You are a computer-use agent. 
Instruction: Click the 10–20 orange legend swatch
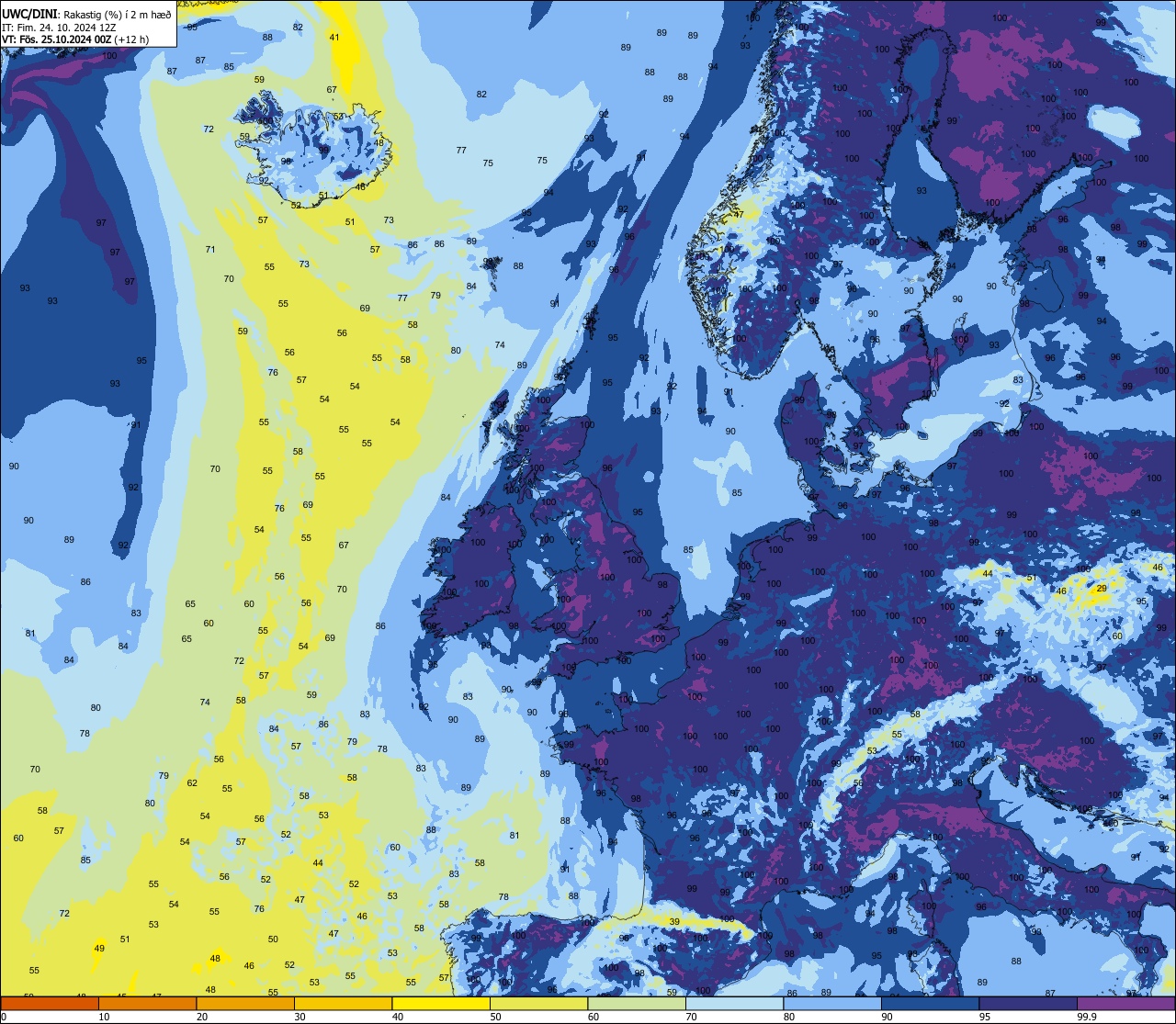(x=147, y=1004)
